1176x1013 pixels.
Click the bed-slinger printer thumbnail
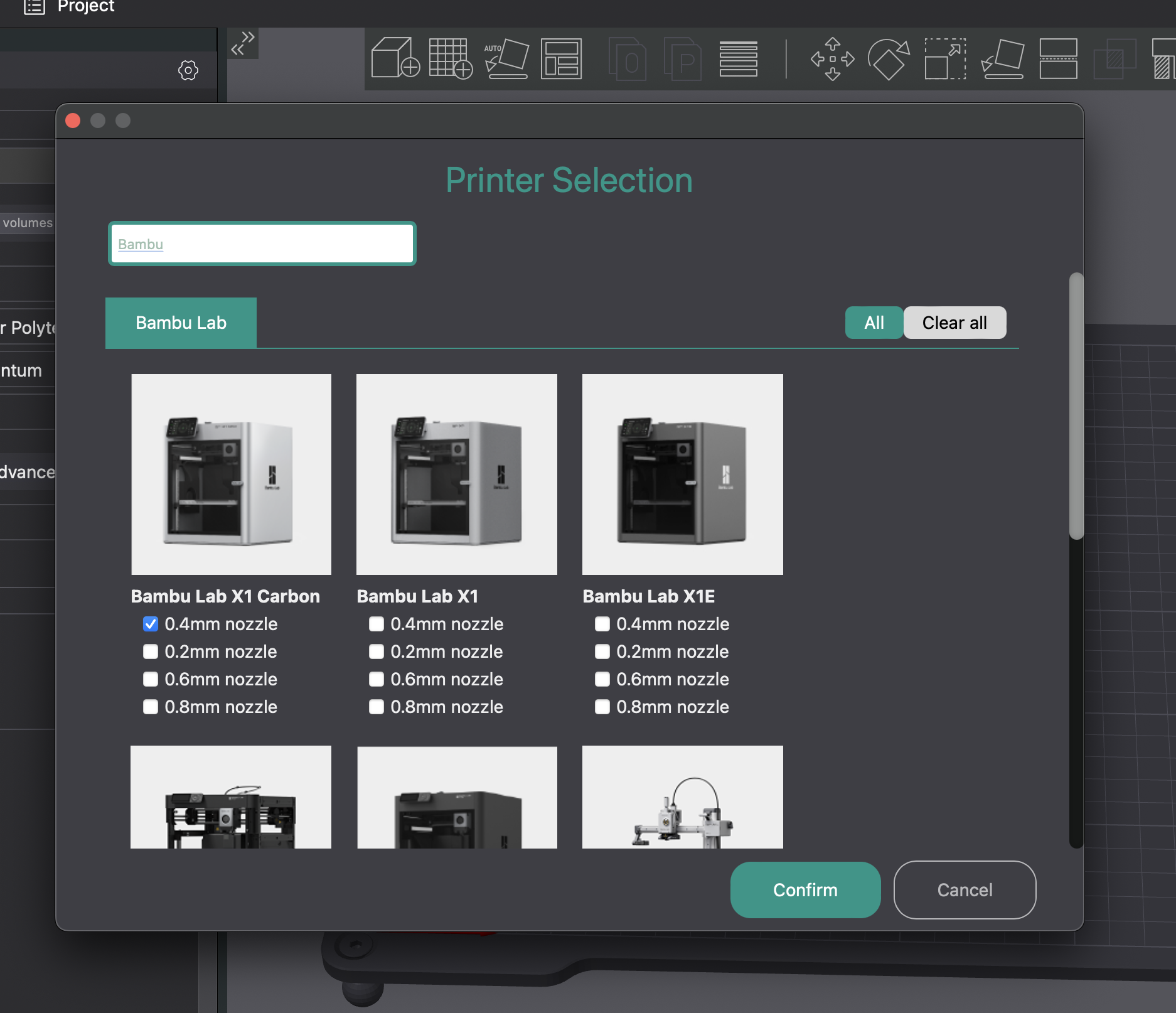pyautogui.click(x=683, y=797)
